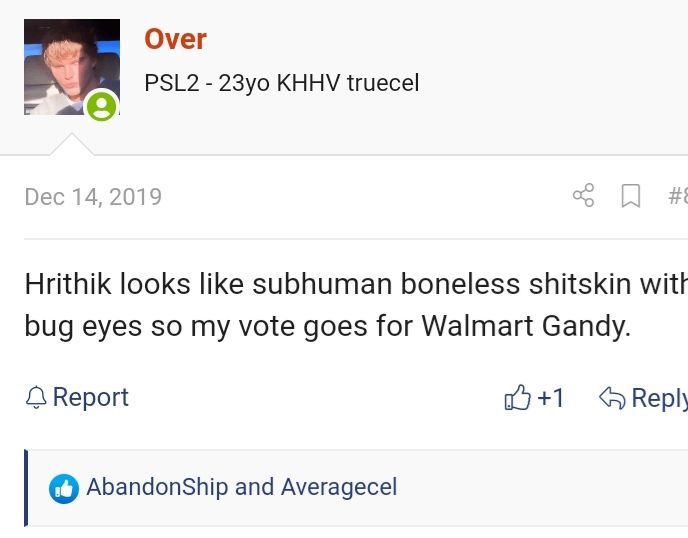Screen dimensions: 688x538
Task: Click the reply arrow icon
Action: point(611,398)
